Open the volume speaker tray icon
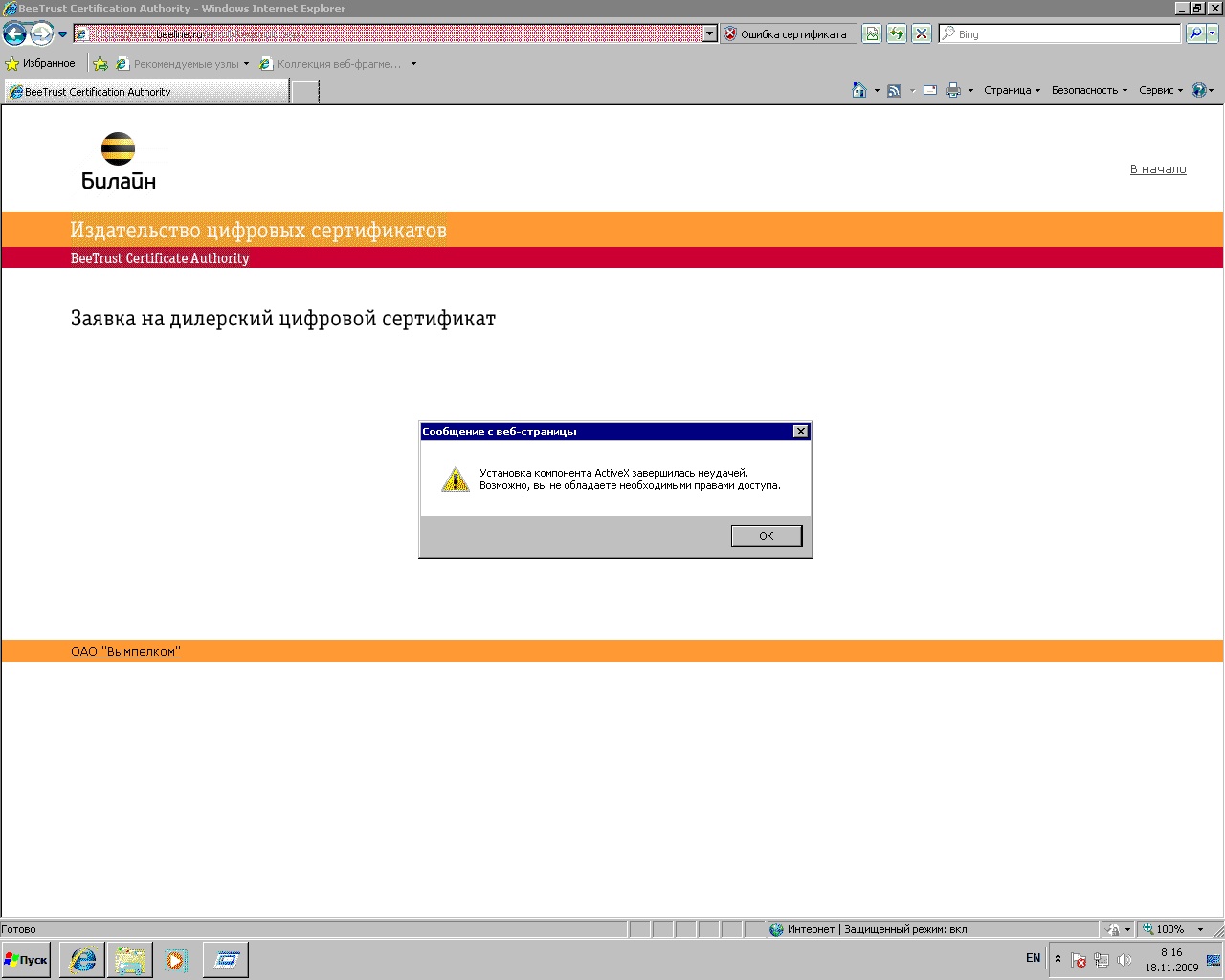Screen dimensions: 1225x980 click(x=1125, y=960)
